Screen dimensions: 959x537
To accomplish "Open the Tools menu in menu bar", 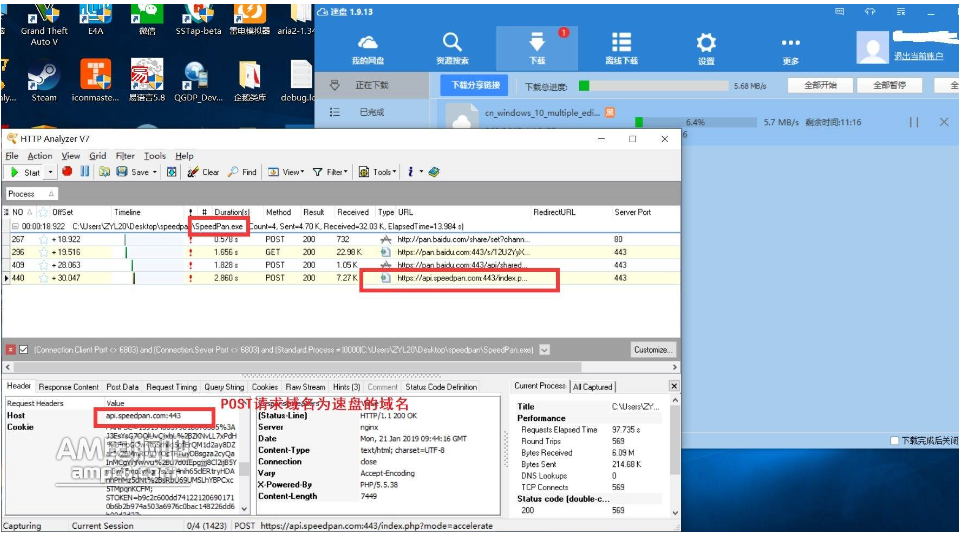I will point(155,156).
